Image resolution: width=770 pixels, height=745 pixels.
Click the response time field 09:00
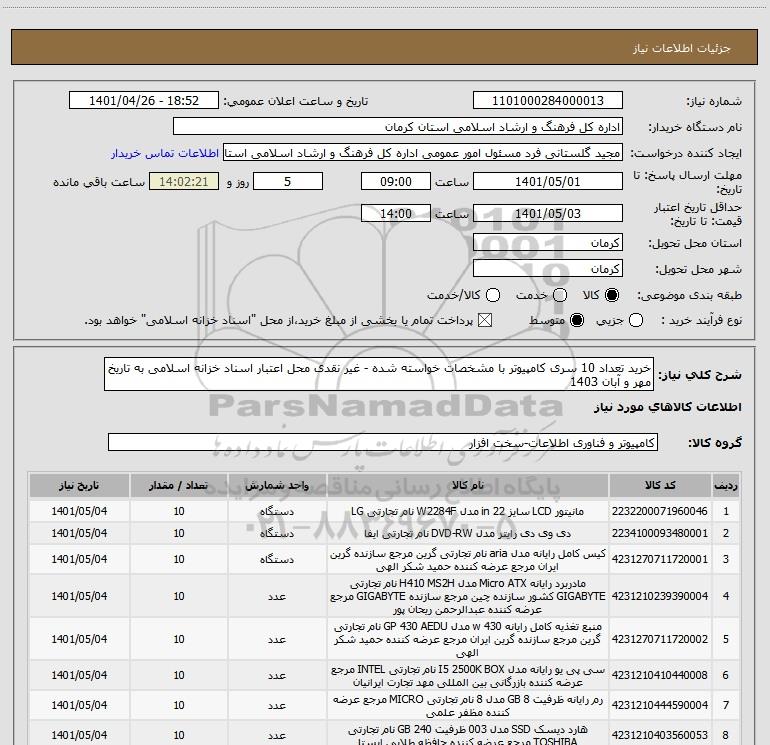click(396, 182)
